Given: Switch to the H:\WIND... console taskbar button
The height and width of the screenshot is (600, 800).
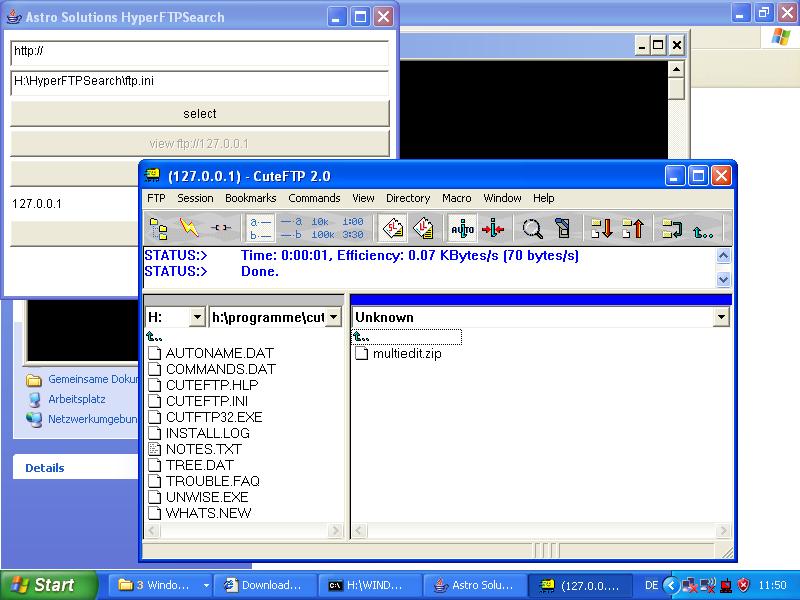Looking at the screenshot, I should [370, 585].
